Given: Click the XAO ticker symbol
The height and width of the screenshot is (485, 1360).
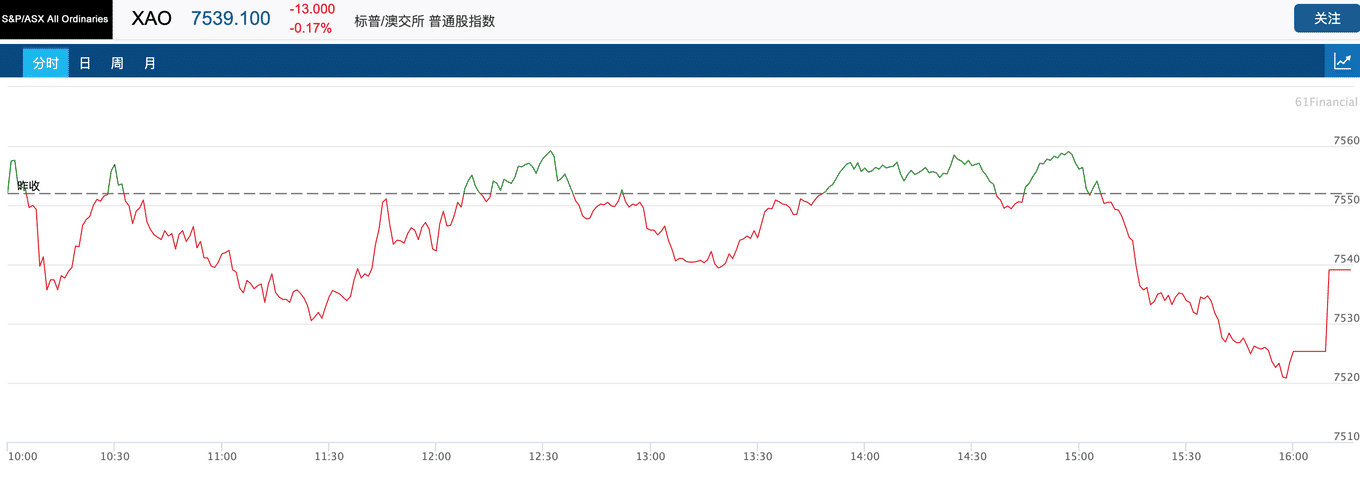Looking at the screenshot, I should (x=152, y=18).
